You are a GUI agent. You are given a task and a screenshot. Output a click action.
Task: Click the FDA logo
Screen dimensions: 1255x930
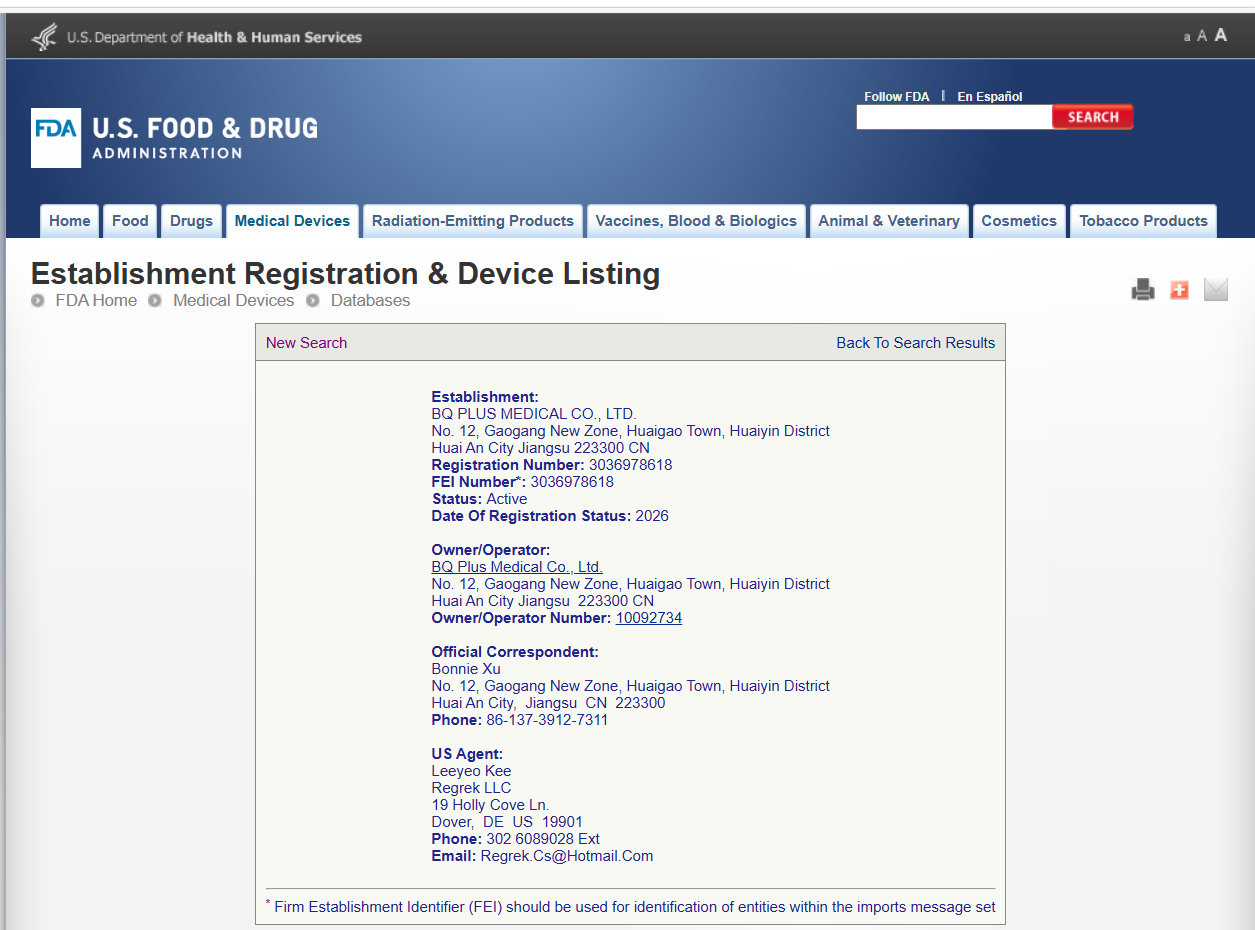click(56, 138)
